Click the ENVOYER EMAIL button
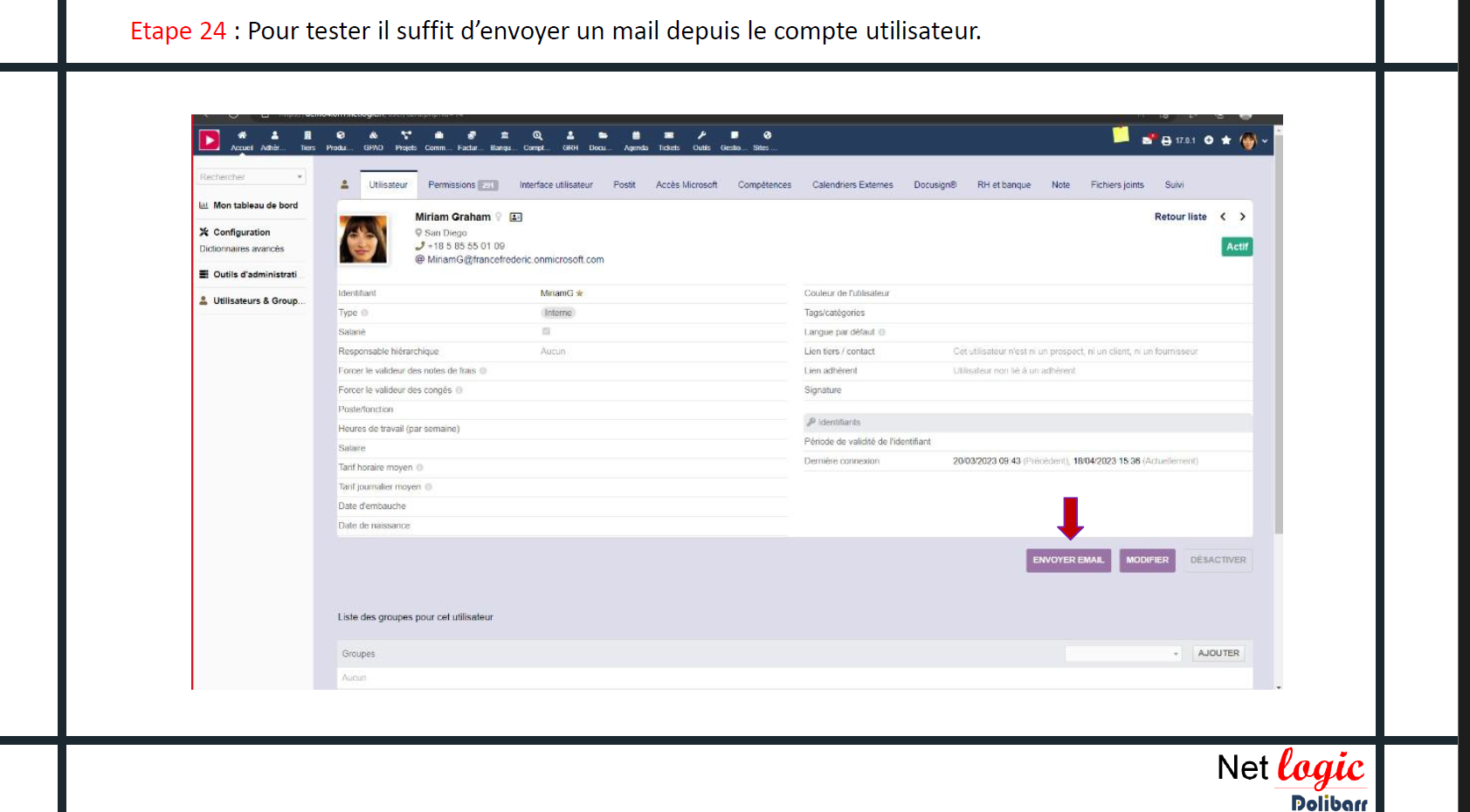Image resolution: width=1470 pixels, height=812 pixels. [x=1068, y=561]
